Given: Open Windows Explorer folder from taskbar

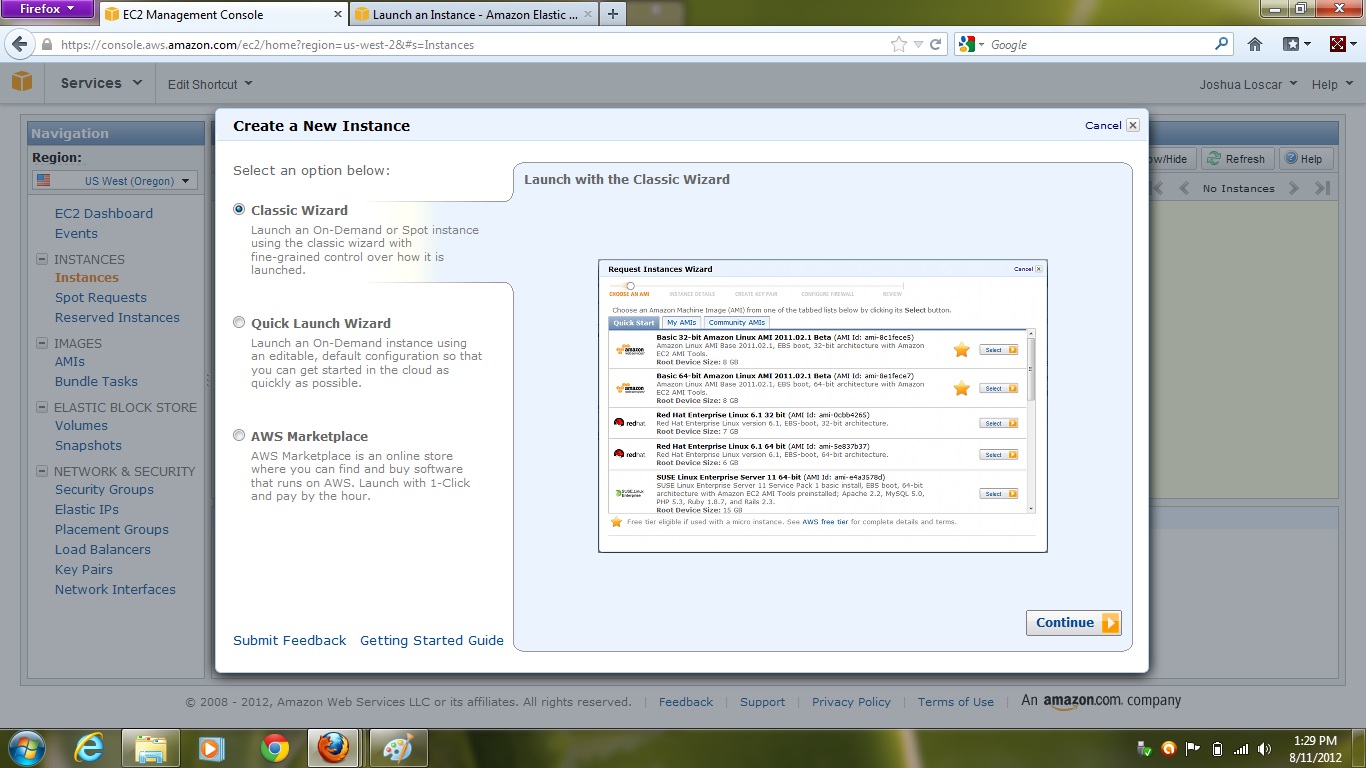Looking at the screenshot, I should [150, 748].
